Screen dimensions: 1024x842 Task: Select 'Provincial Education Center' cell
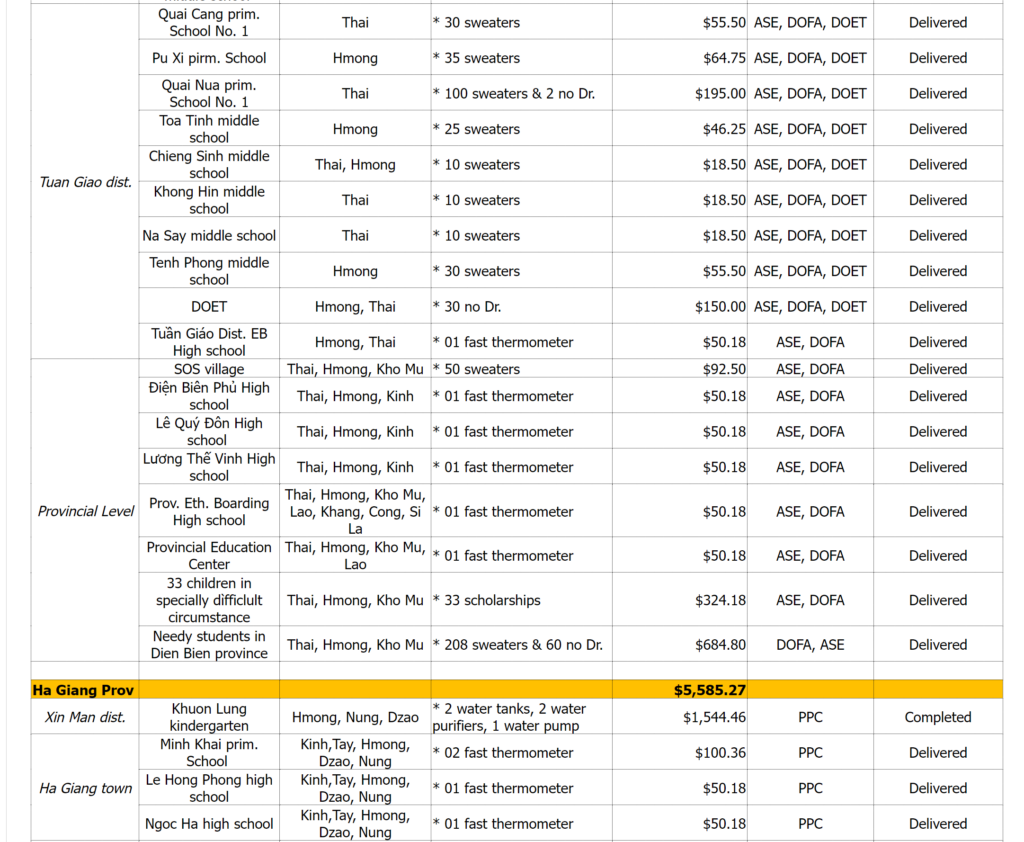pyautogui.click(x=209, y=555)
